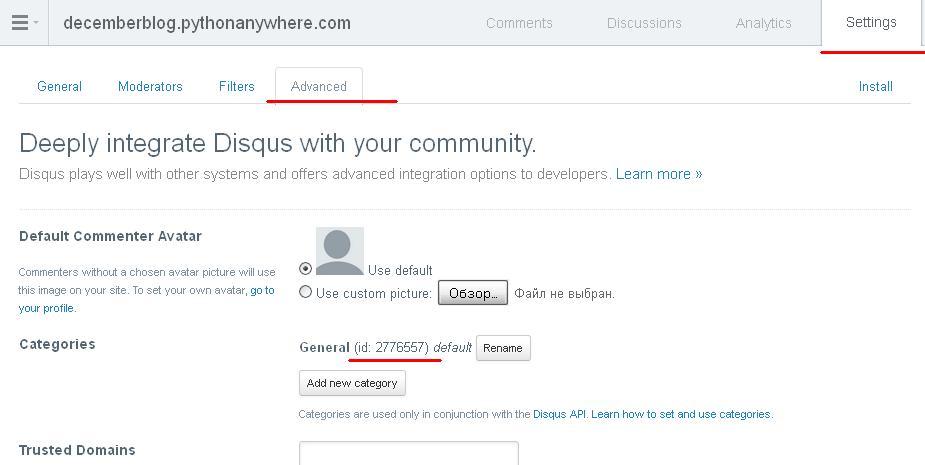Open the hamburger menu icon

[19, 23]
